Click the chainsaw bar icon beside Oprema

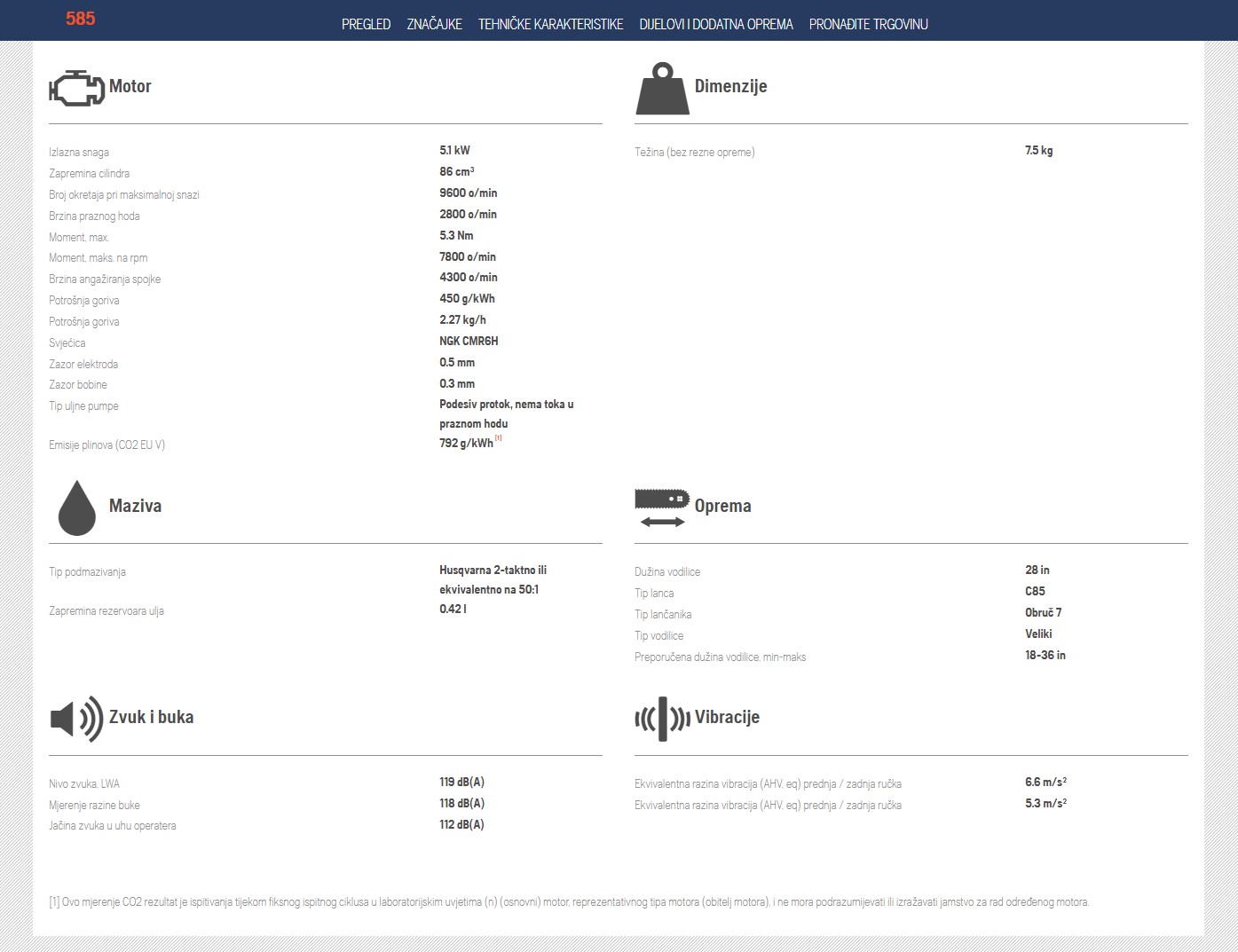[x=662, y=507]
